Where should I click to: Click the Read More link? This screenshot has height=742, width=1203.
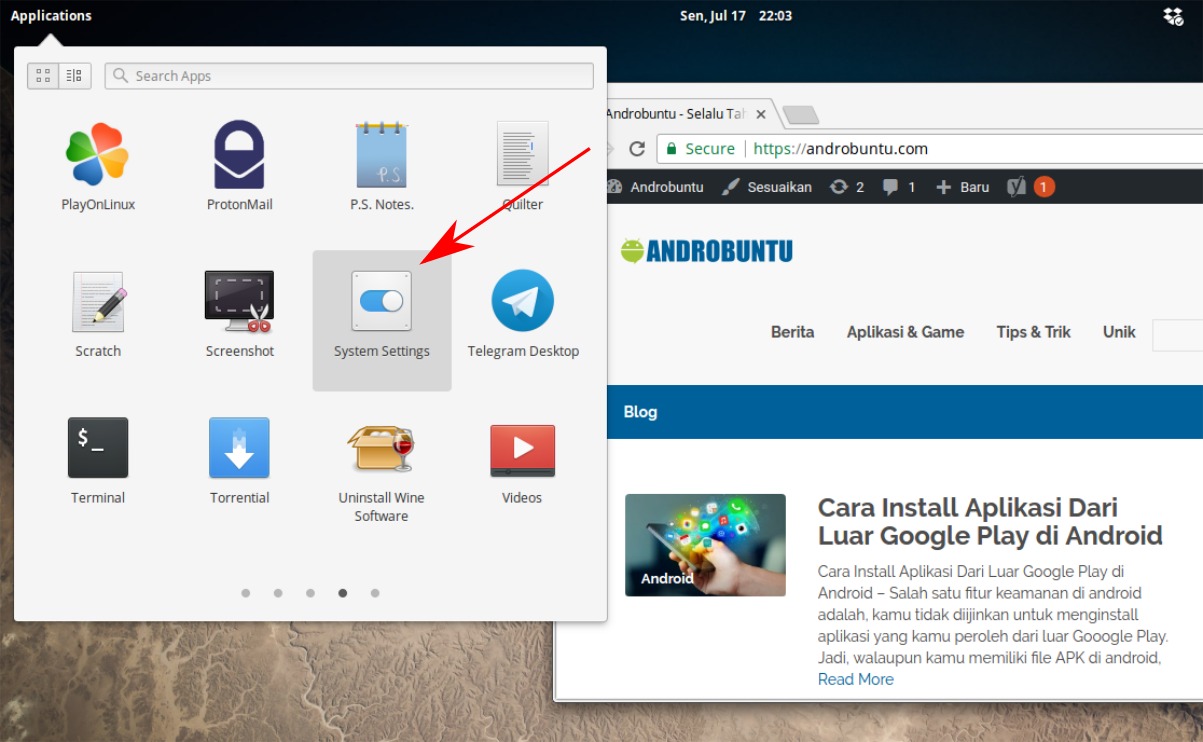855,679
